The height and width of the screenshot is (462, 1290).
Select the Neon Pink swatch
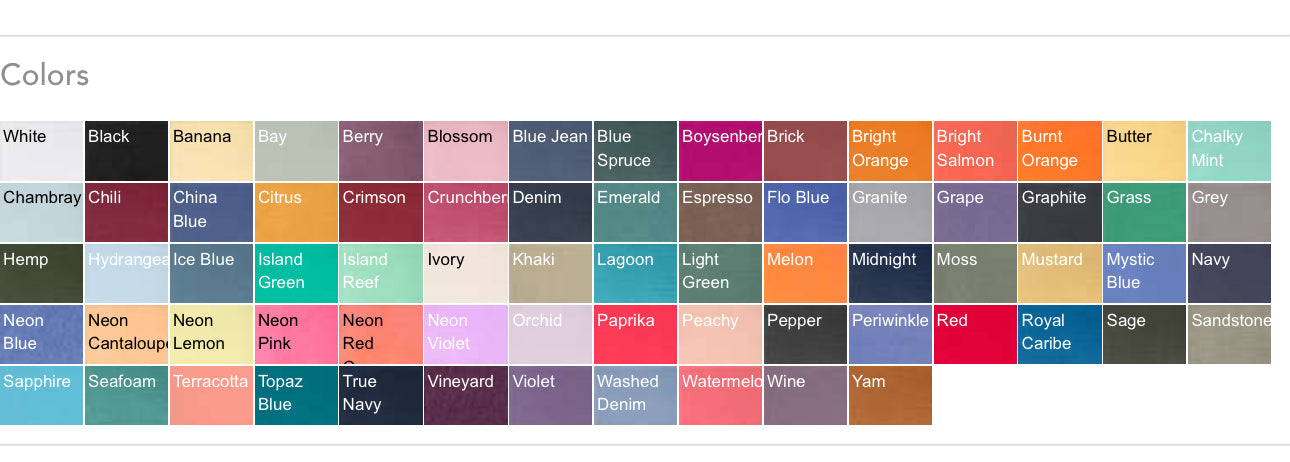296,335
